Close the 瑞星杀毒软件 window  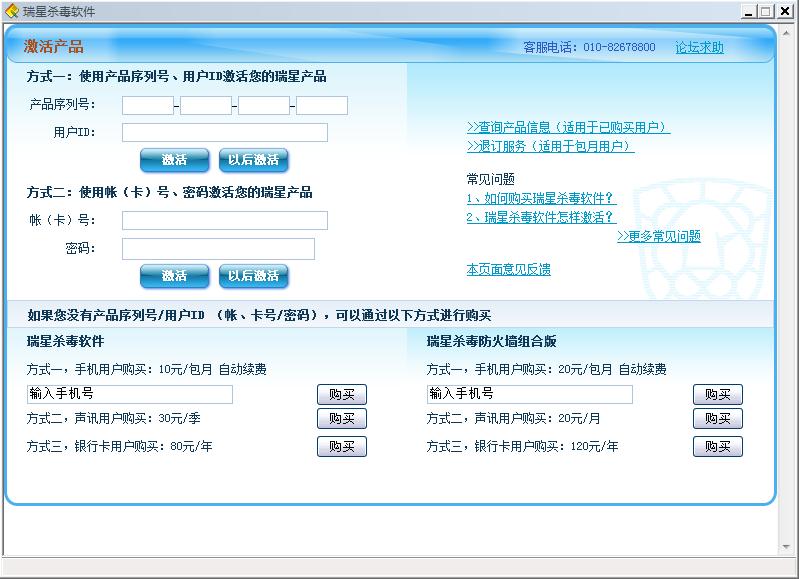tap(785, 11)
